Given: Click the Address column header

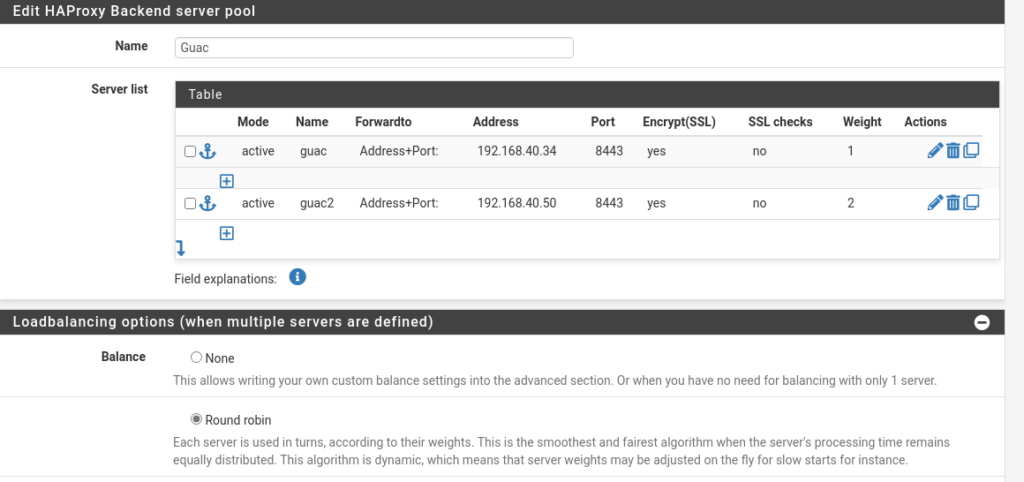Looking at the screenshot, I should pyautogui.click(x=496, y=122).
